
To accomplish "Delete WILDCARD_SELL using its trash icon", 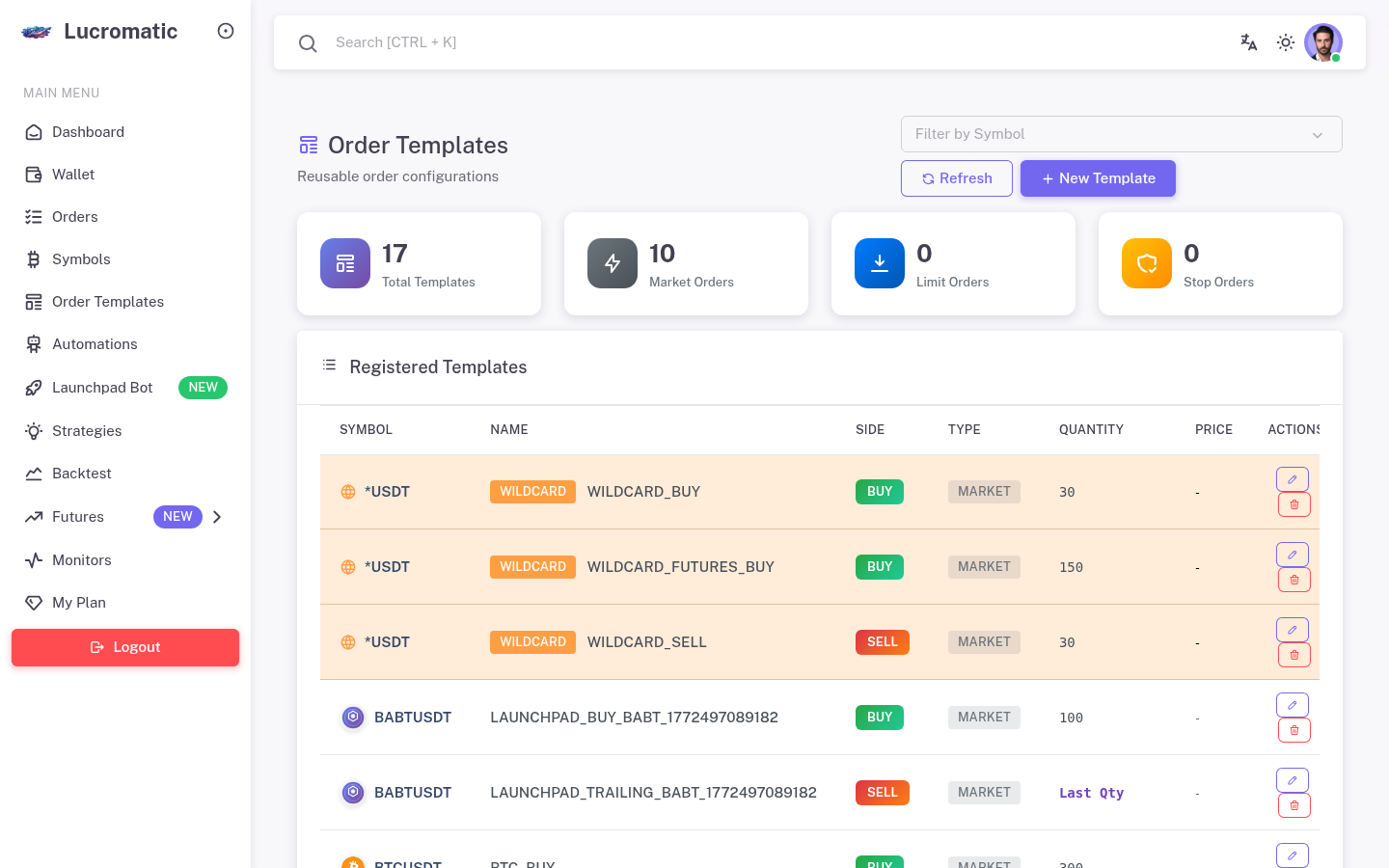I will point(1294,654).
